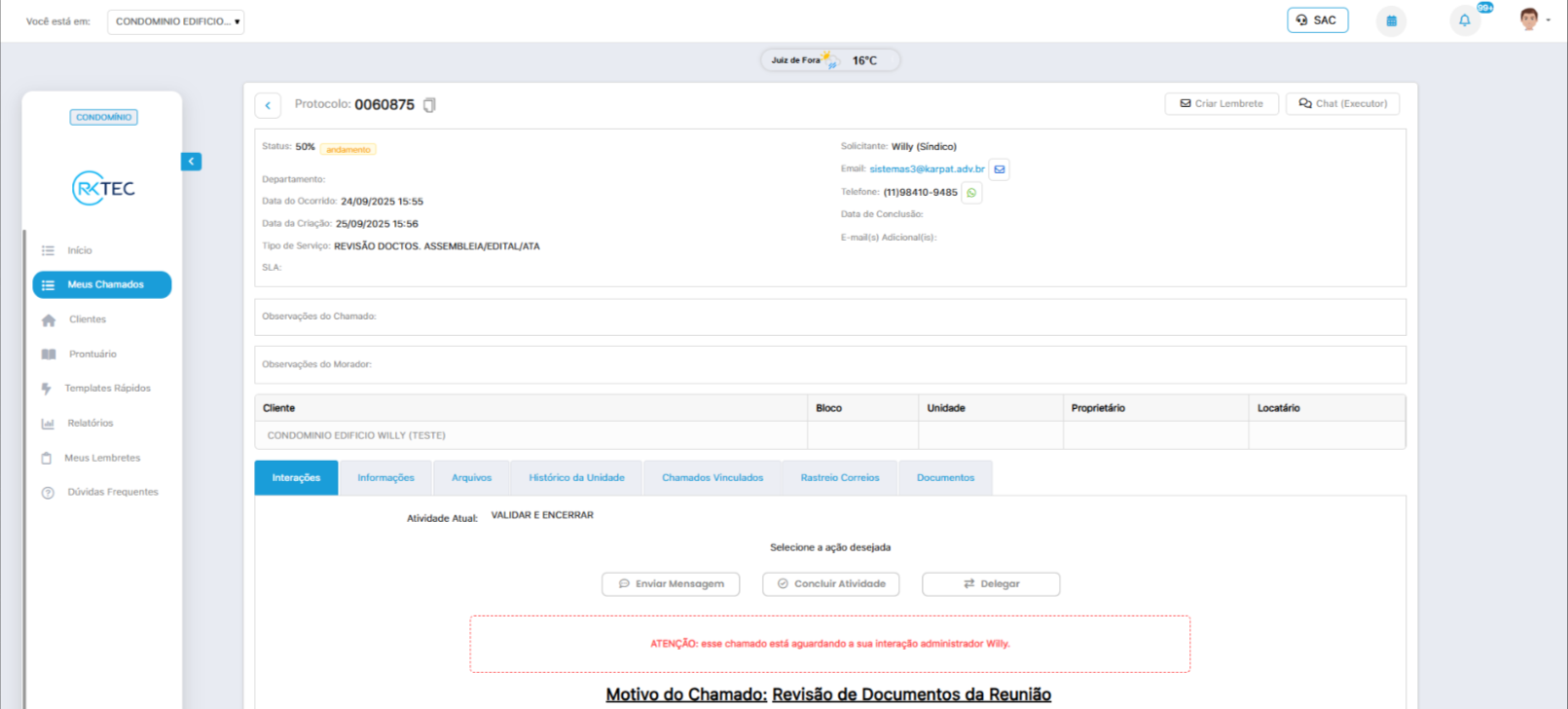This screenshot has width=1568, height=709.
Task: Go to Relatórios in the sidebar
Action: click(x=90, y=424)
